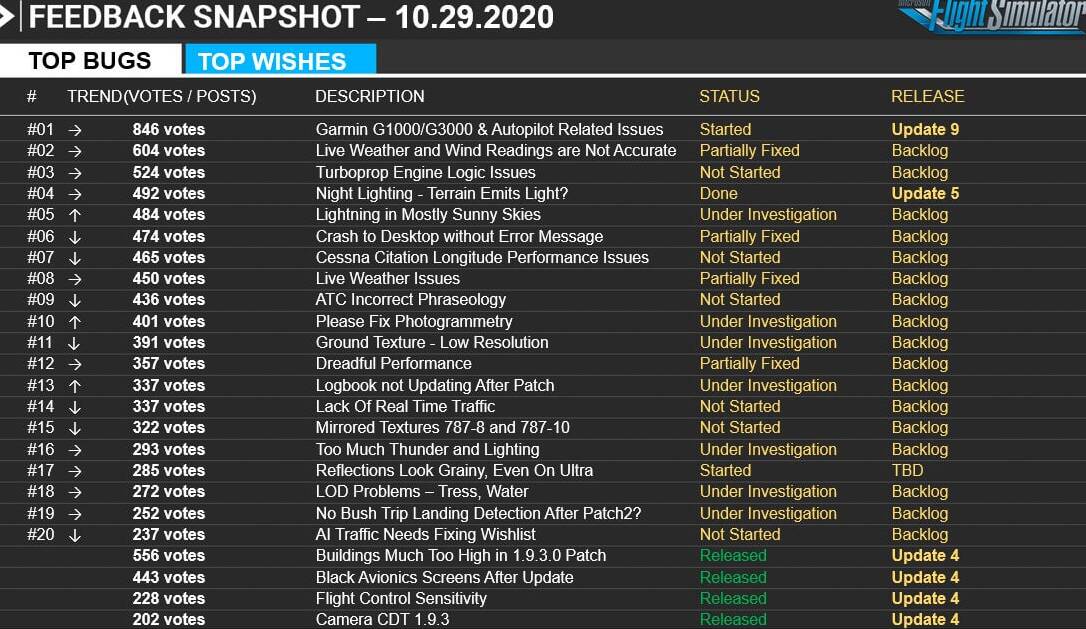The image size is (1086, 629).
Task: Click the 'Started' status in row #17
Action: [x=725, y=470]
